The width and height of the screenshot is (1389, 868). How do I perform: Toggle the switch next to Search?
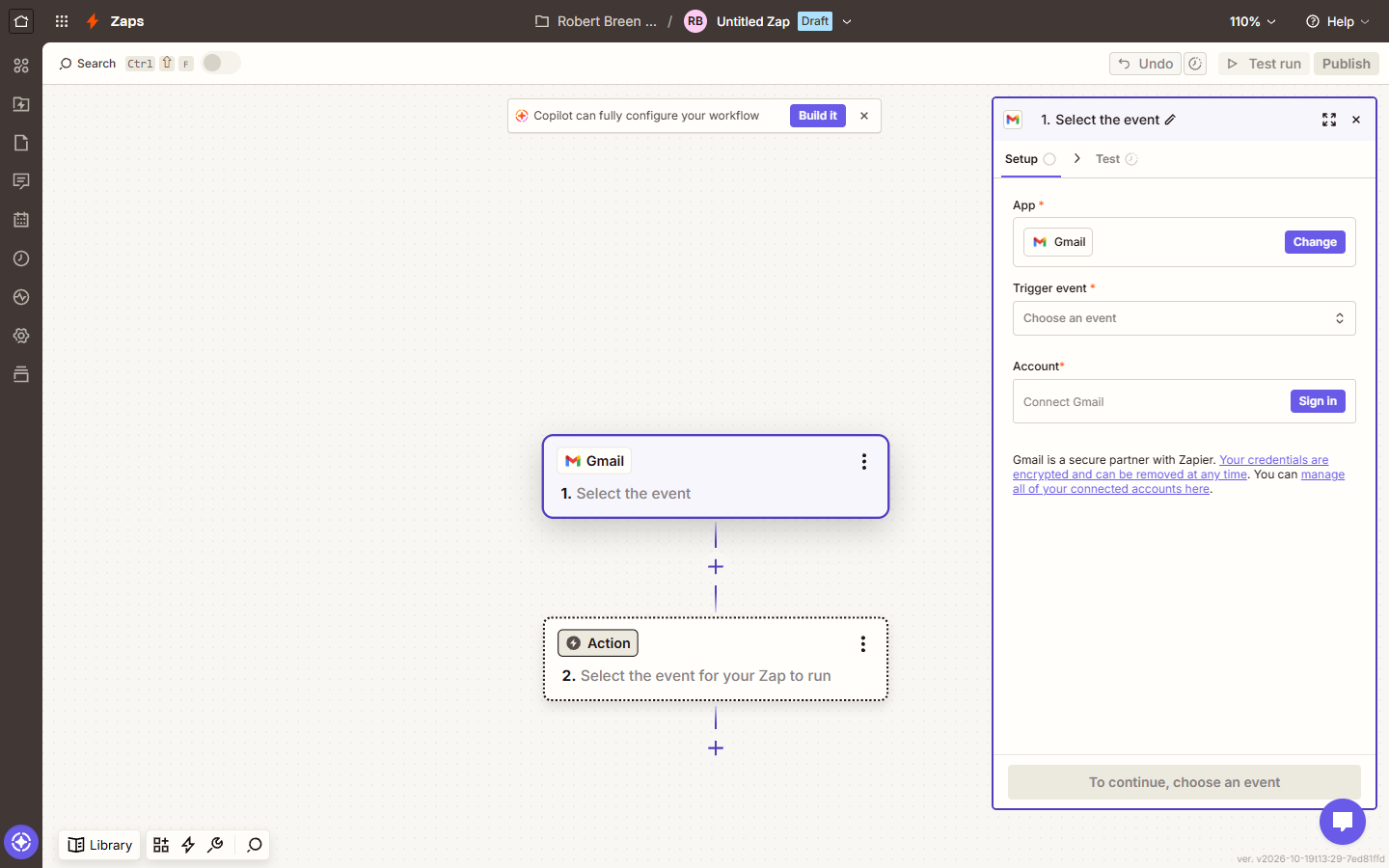click(x=221, y=63)
